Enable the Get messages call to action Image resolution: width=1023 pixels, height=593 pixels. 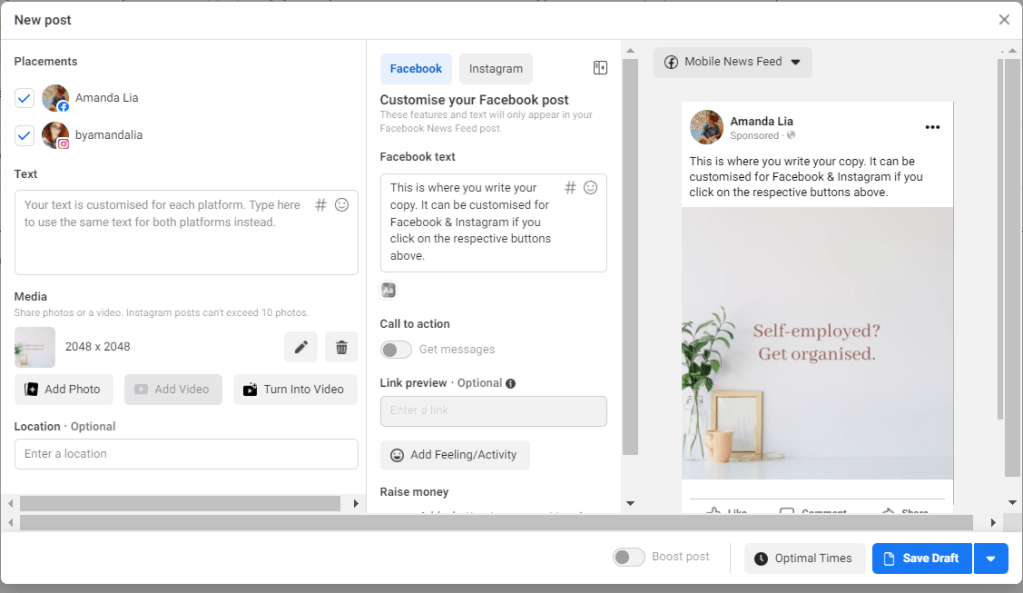(396, 350)
